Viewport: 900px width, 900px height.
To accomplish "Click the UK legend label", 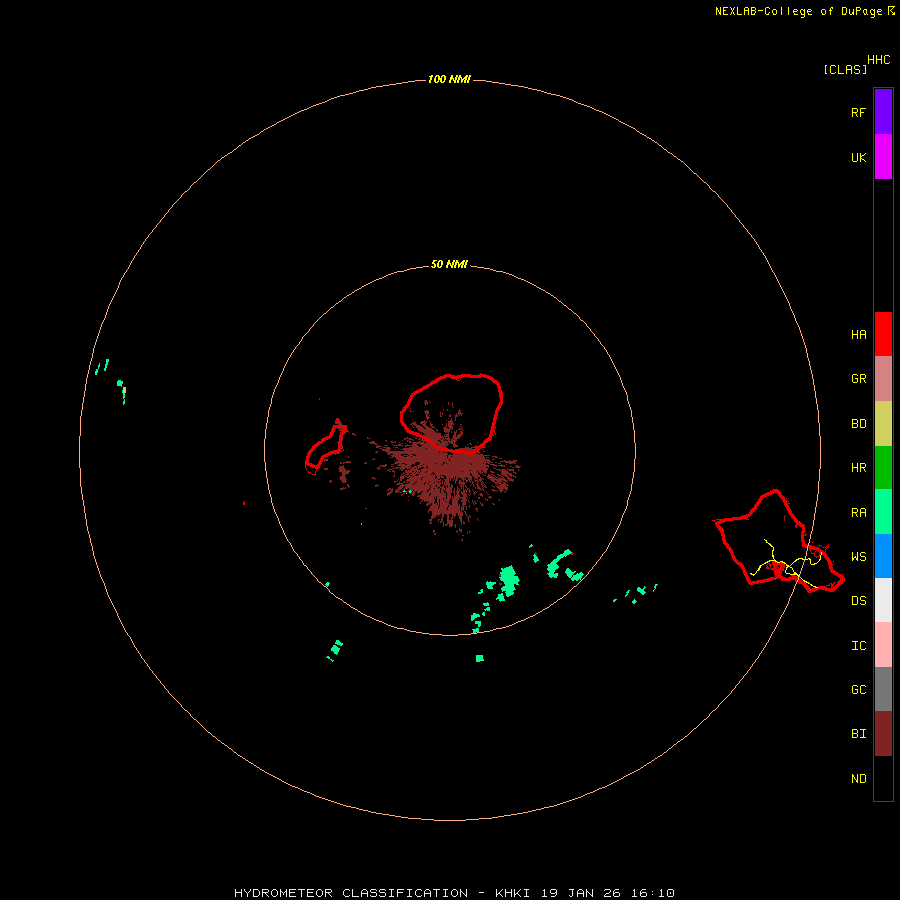I will click(858, 157).
